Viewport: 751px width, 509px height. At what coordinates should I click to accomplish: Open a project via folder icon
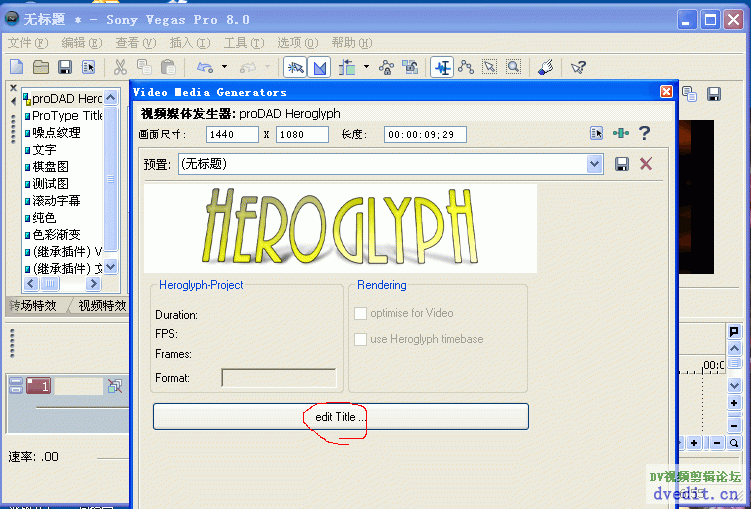coord(41,67)
